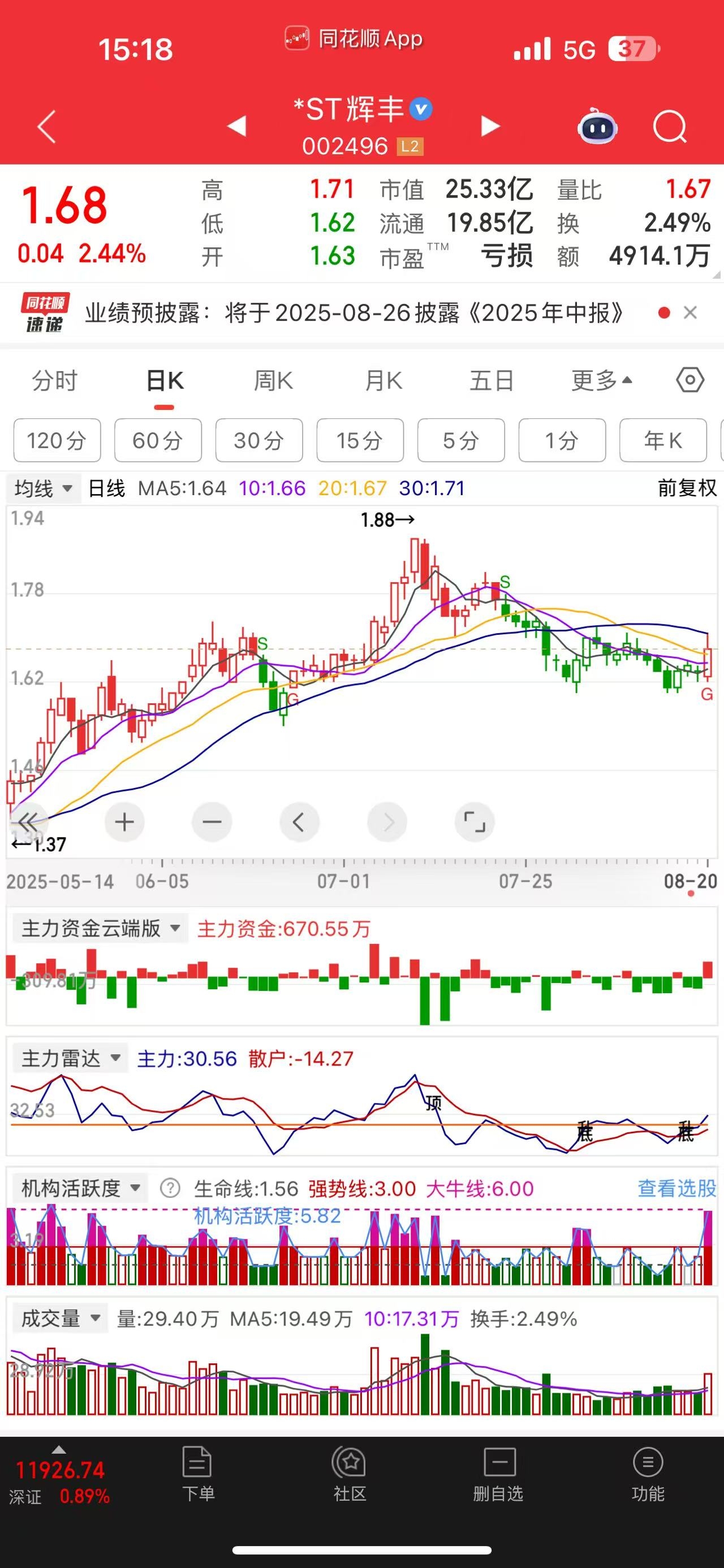Open the 均线 indicator dropdown

44,488
